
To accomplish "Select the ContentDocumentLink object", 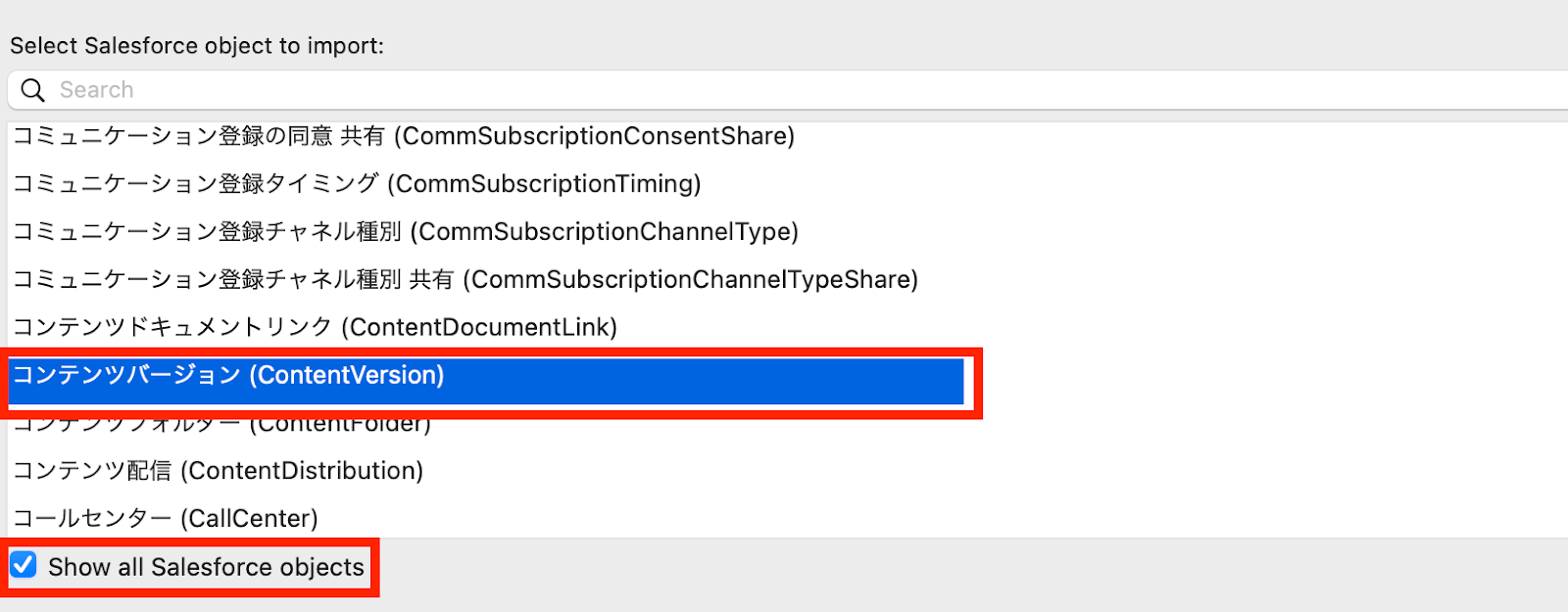I will coord(314,327).
